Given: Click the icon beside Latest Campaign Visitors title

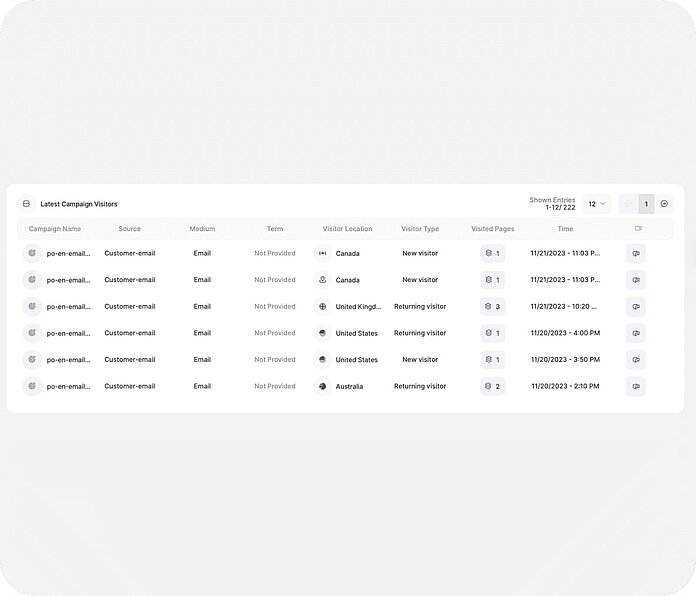Looking at the screenshot, I should point(26,204).
